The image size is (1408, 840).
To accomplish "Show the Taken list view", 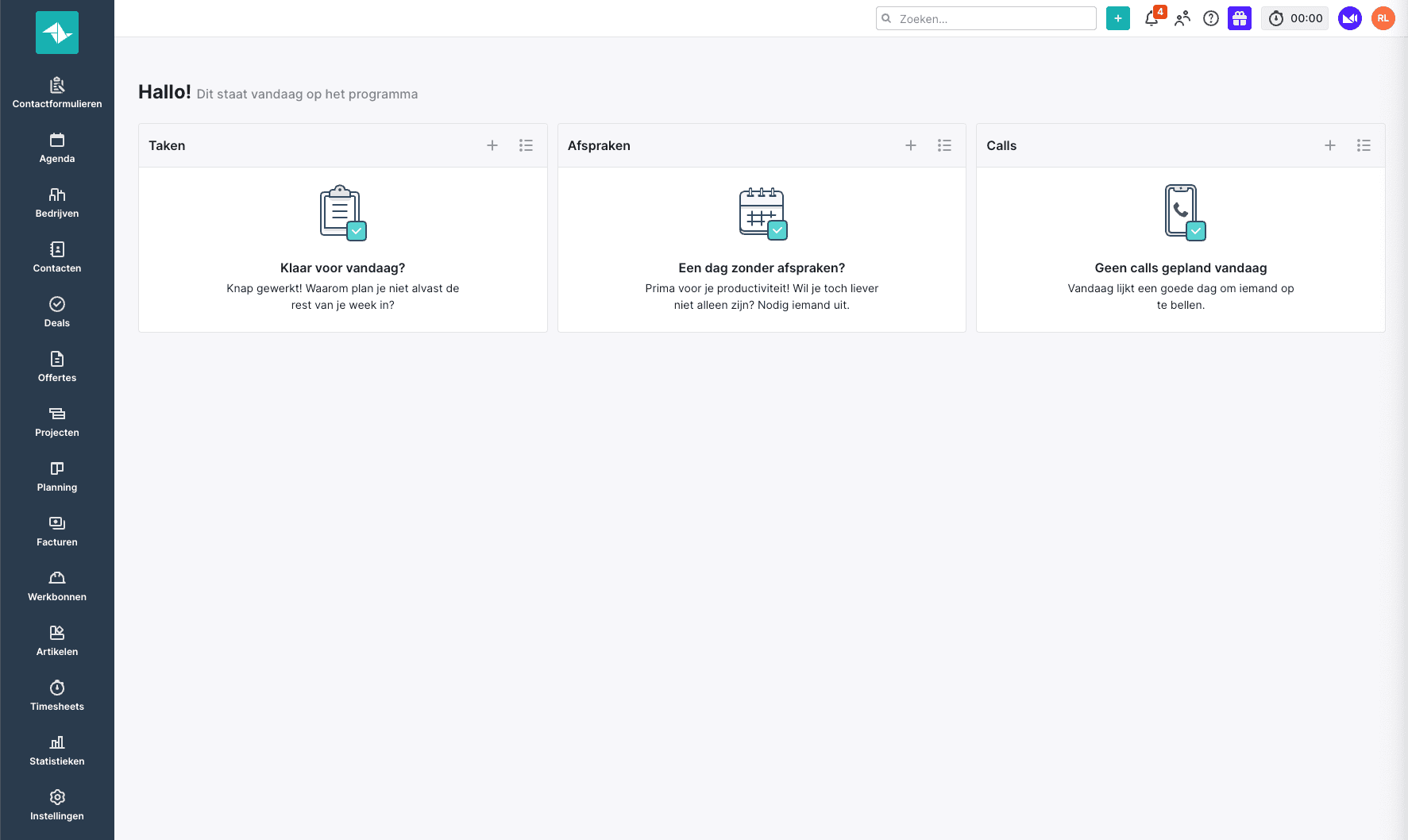I will (526, 145).
